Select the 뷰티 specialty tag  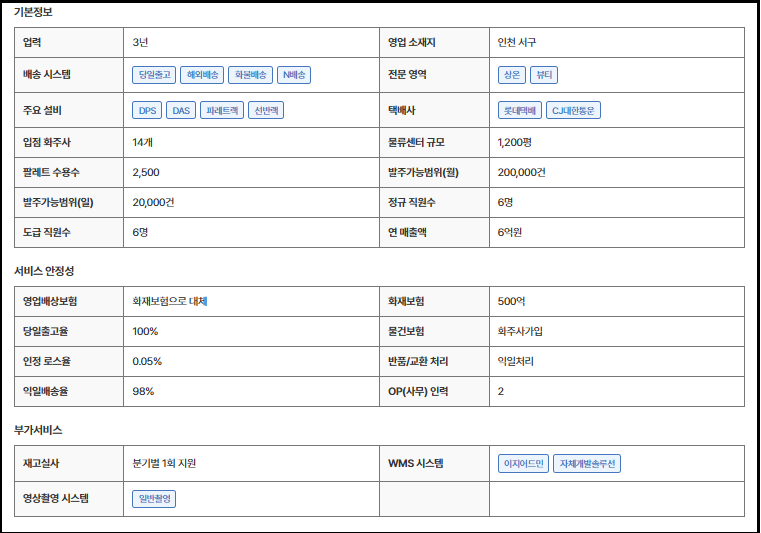(x=544, y=75)
